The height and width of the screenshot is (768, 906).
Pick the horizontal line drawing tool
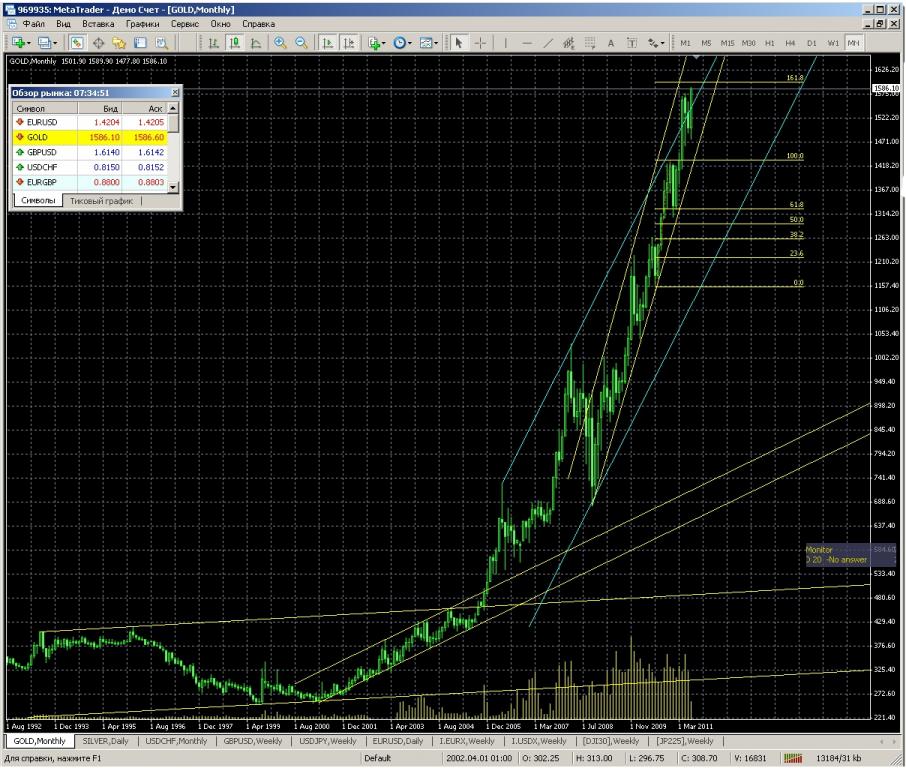pos(526,43)
